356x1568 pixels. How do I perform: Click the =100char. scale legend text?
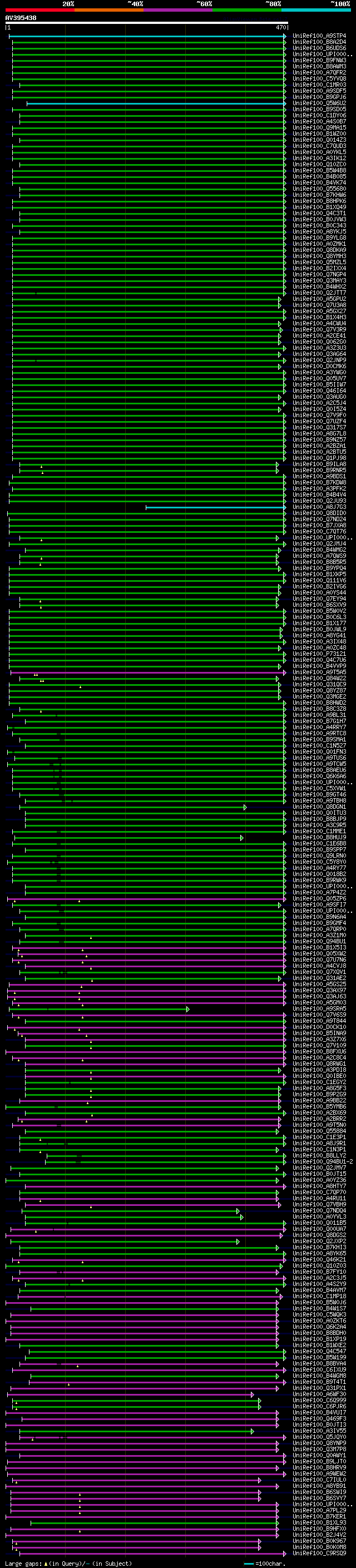coord(269,1563)
